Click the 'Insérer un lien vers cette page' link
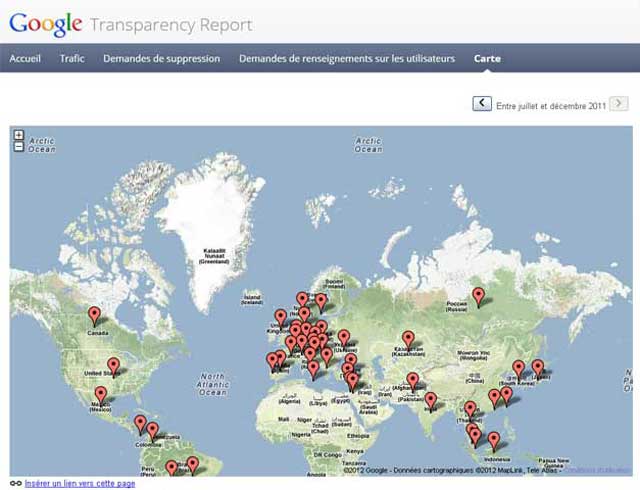 click(80, 483)
